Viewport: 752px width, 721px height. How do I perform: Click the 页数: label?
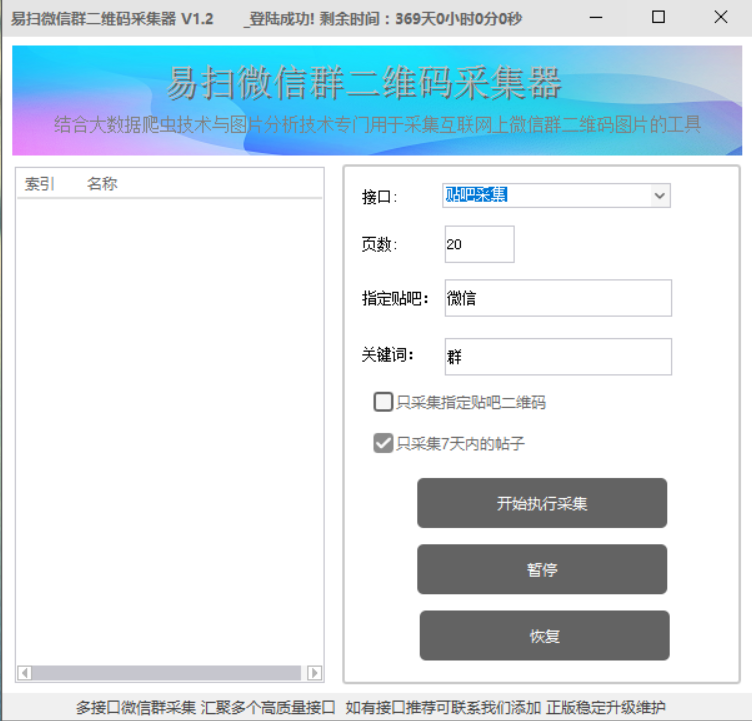point(379,244)
